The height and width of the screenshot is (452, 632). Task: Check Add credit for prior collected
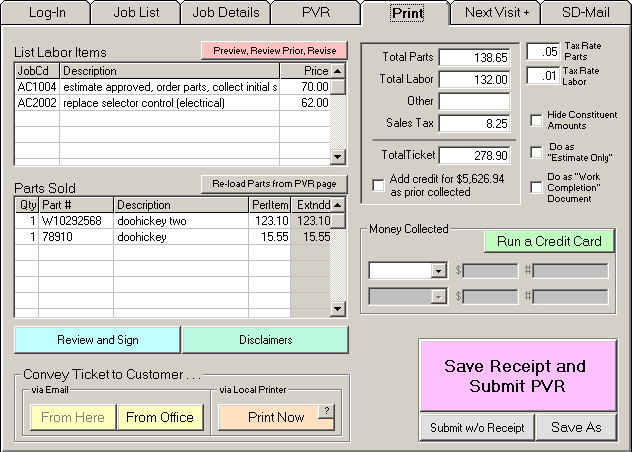tap(378, 184)
